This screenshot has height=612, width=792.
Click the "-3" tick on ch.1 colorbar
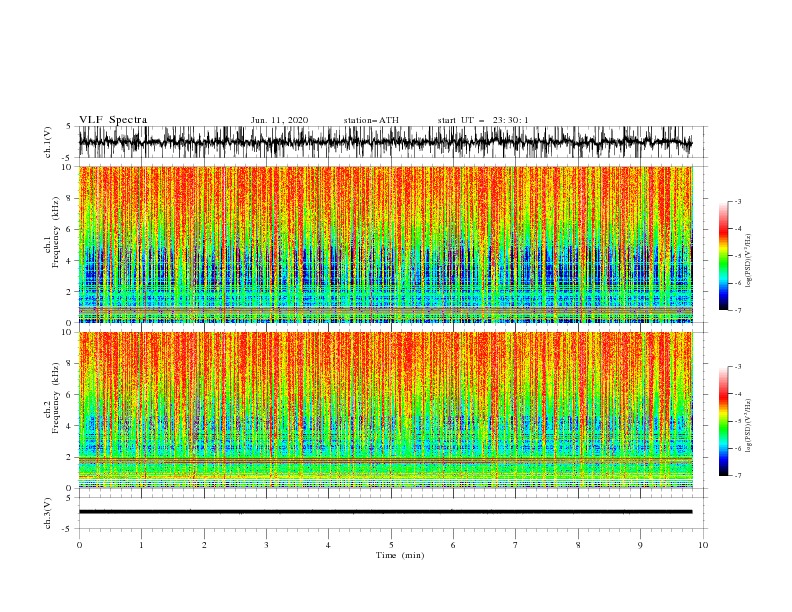tap(738, 201)
